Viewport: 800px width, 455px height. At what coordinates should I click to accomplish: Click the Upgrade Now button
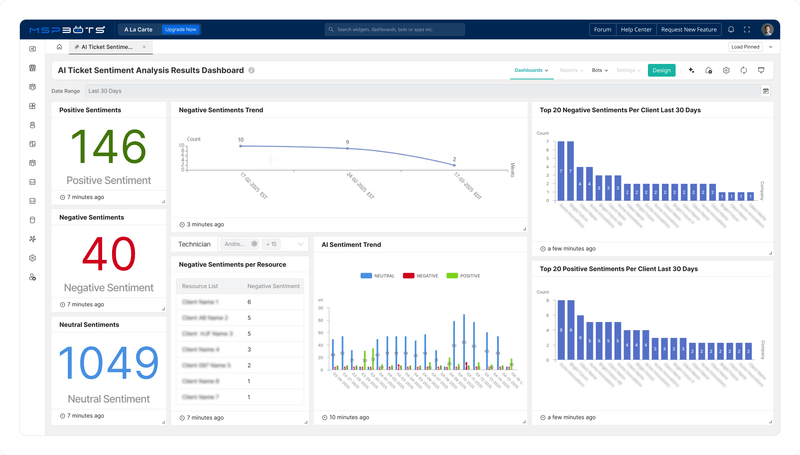point(180,30)
